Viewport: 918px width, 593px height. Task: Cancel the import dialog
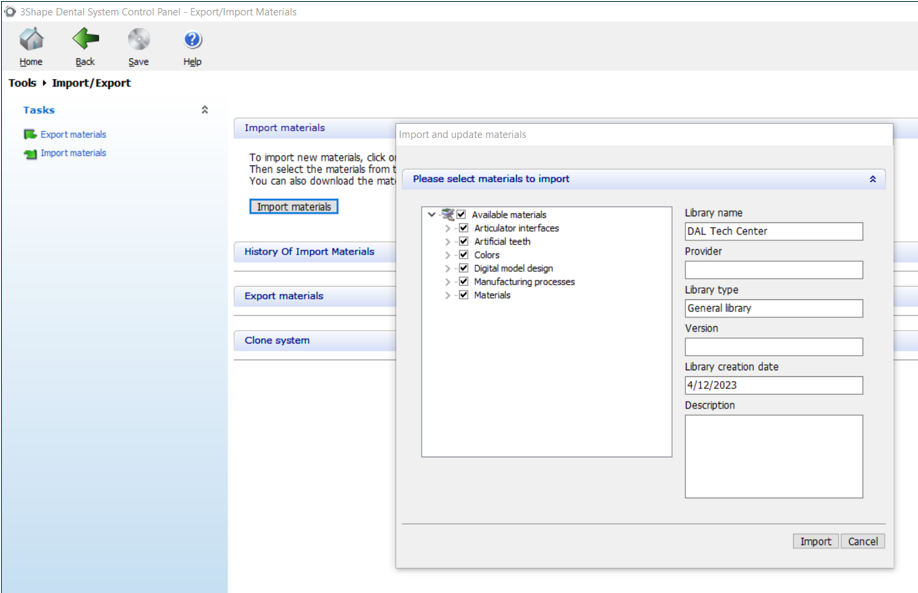pos(863,541)
